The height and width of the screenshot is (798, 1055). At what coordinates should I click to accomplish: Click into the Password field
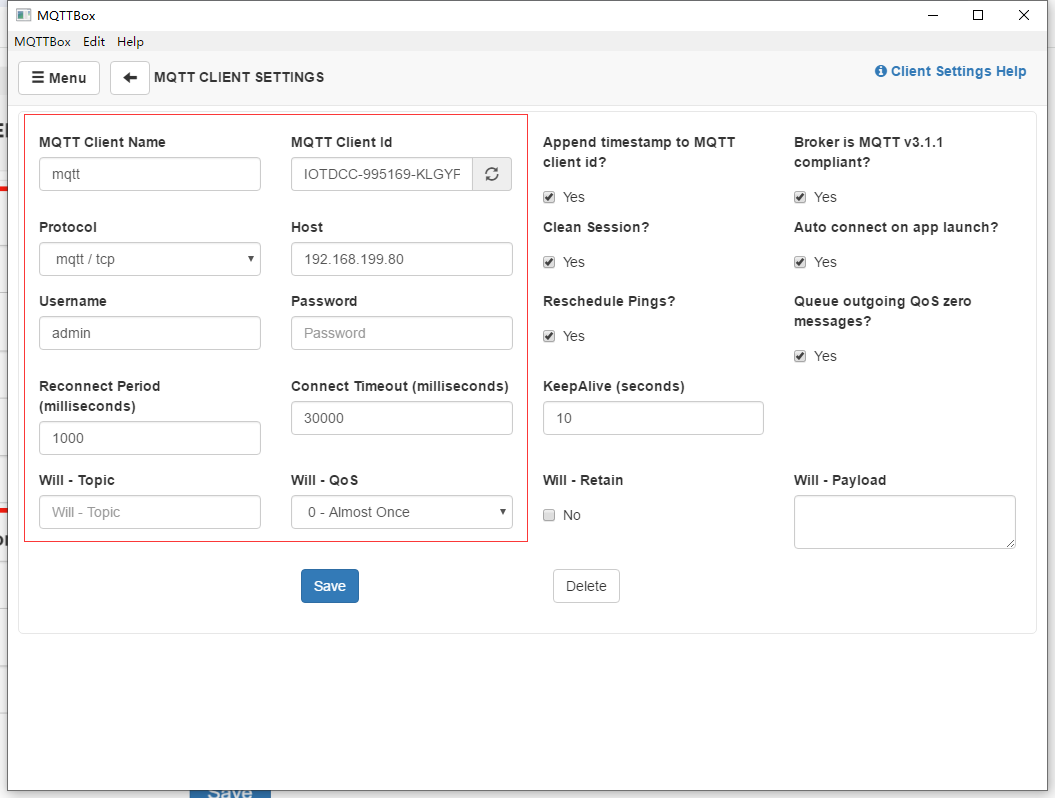point(402,333)
